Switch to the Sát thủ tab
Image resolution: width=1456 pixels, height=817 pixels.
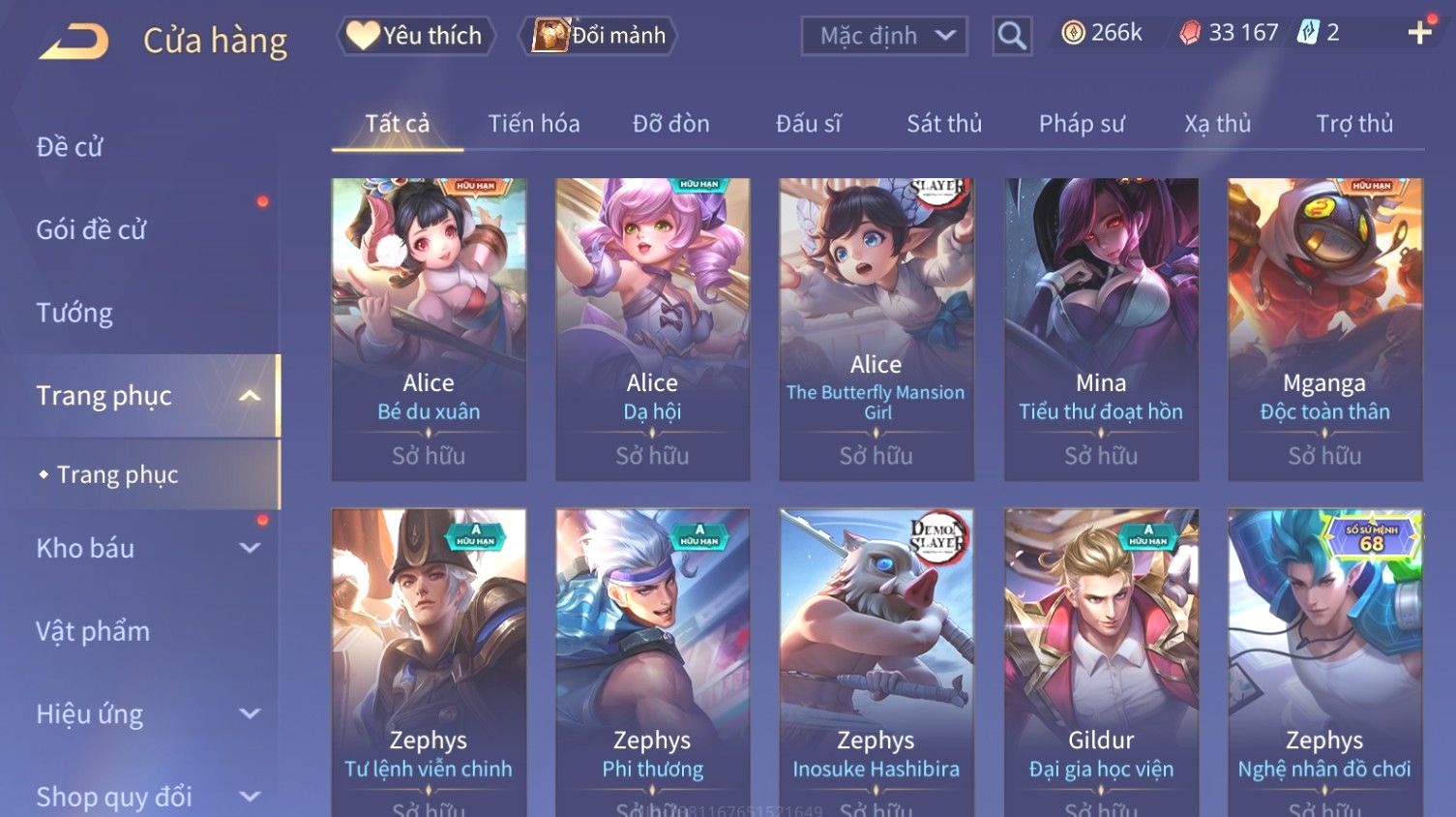944,124
